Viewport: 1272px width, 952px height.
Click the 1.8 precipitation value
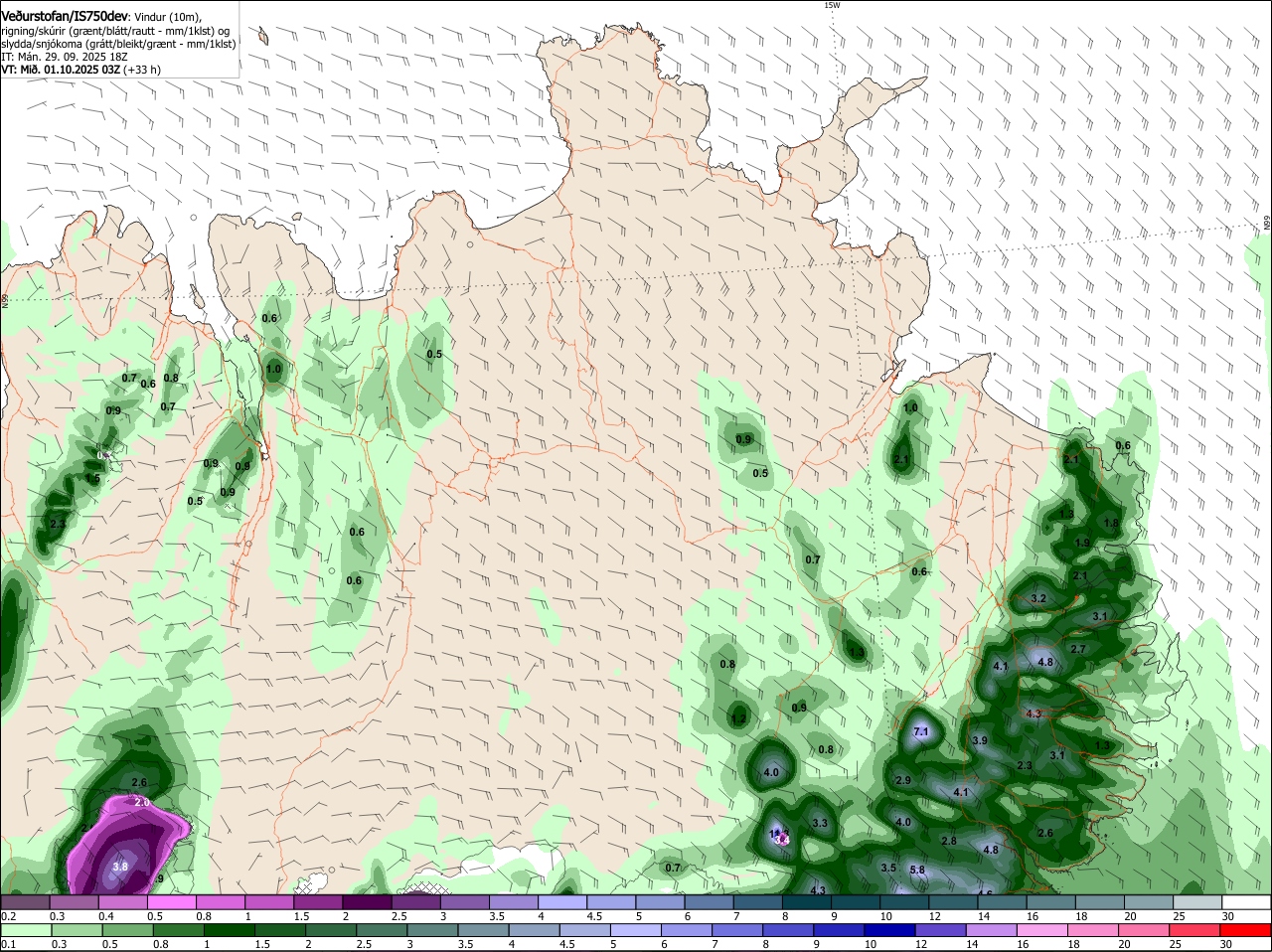(x=1112, y=523)
